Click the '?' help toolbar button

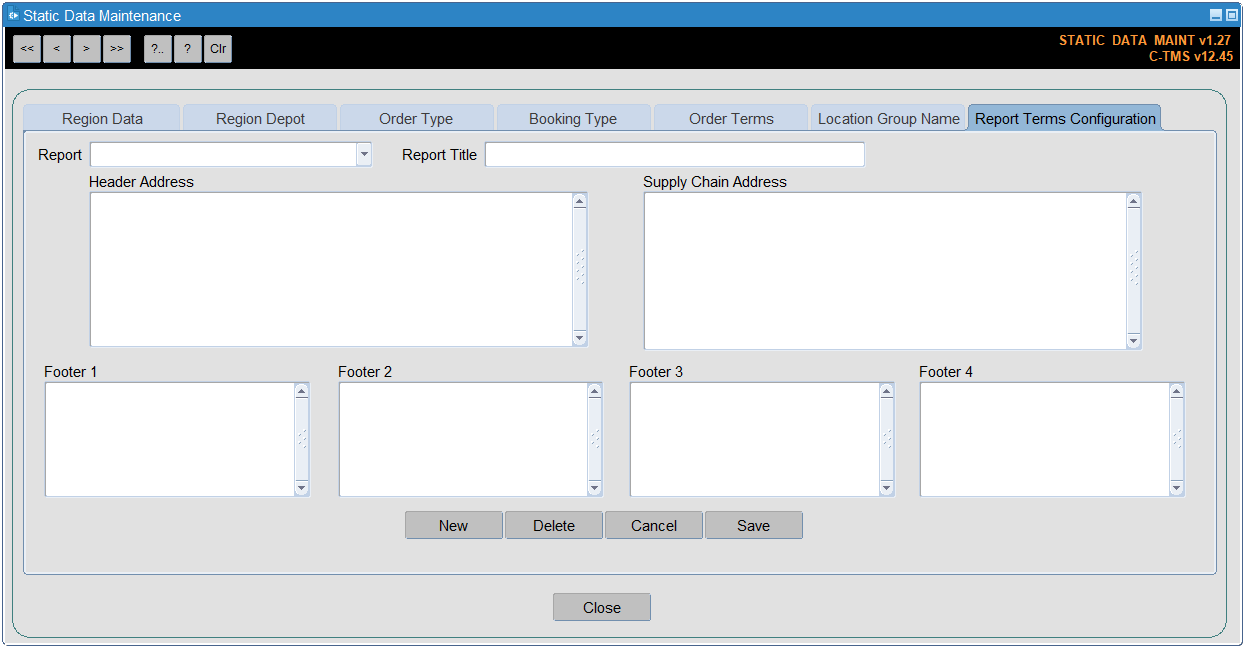(x=188, y=49)
